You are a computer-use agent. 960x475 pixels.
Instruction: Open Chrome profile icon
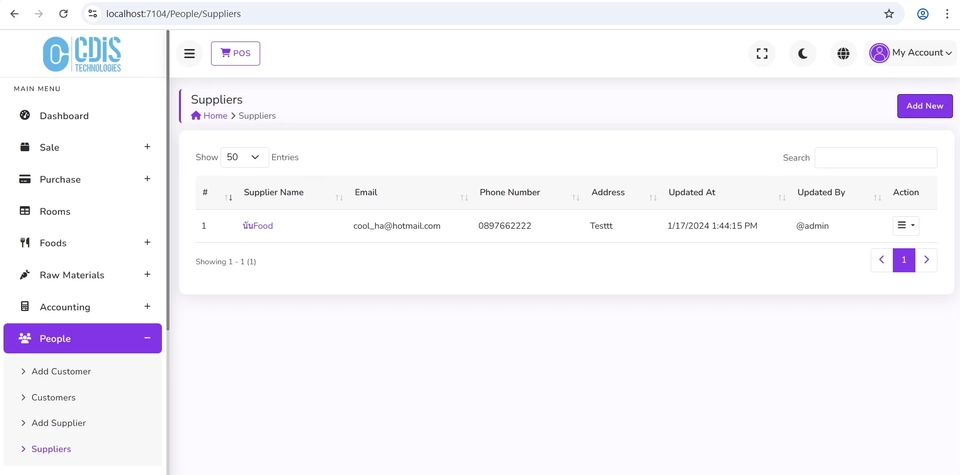922,14
